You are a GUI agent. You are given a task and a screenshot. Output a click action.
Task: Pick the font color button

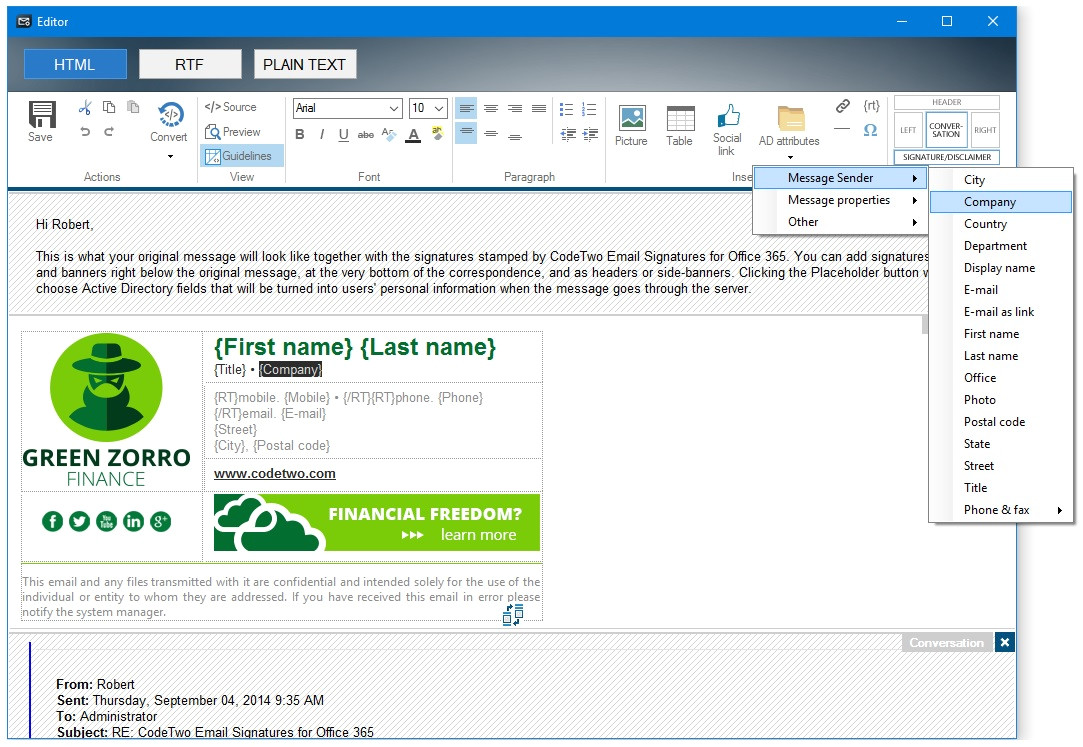pyautogui.click(x=412, y=135)
